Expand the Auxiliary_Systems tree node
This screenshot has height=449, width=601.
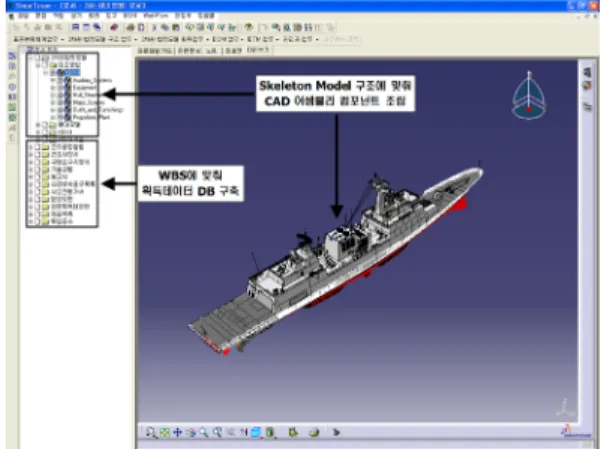tap(52, 81)
